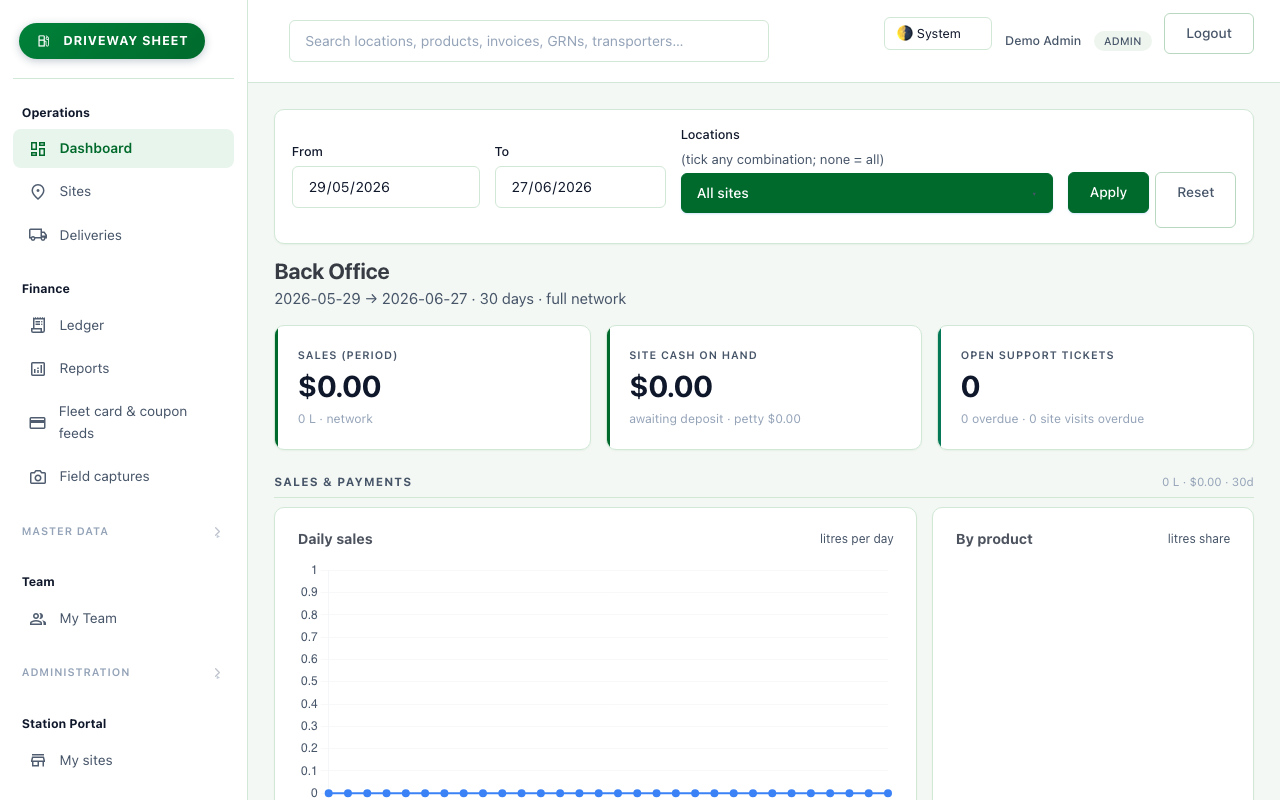Click the My Team people icon
Image resolution: width=1280 pixels, height=800 pixels.
click(38, 619)
